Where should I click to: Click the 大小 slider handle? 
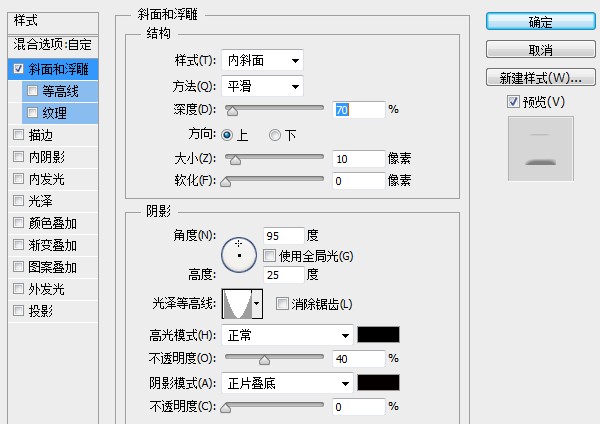tap(235, 160)
